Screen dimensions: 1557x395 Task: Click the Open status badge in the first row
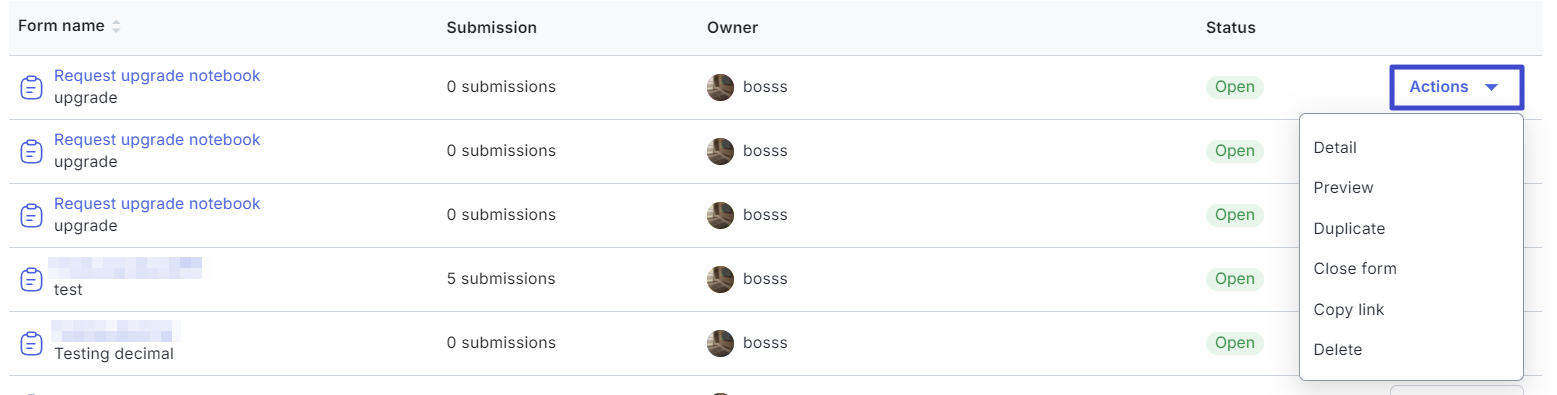pos(1235,87)
